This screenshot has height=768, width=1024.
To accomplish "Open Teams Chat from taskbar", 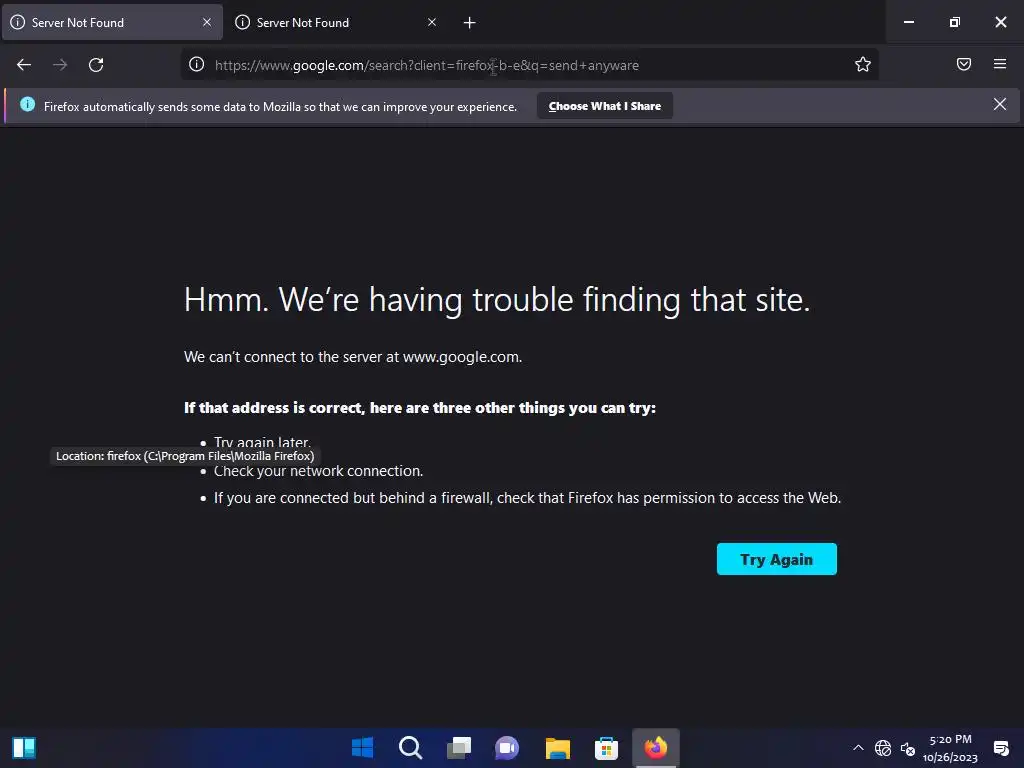I will point(507,747).
